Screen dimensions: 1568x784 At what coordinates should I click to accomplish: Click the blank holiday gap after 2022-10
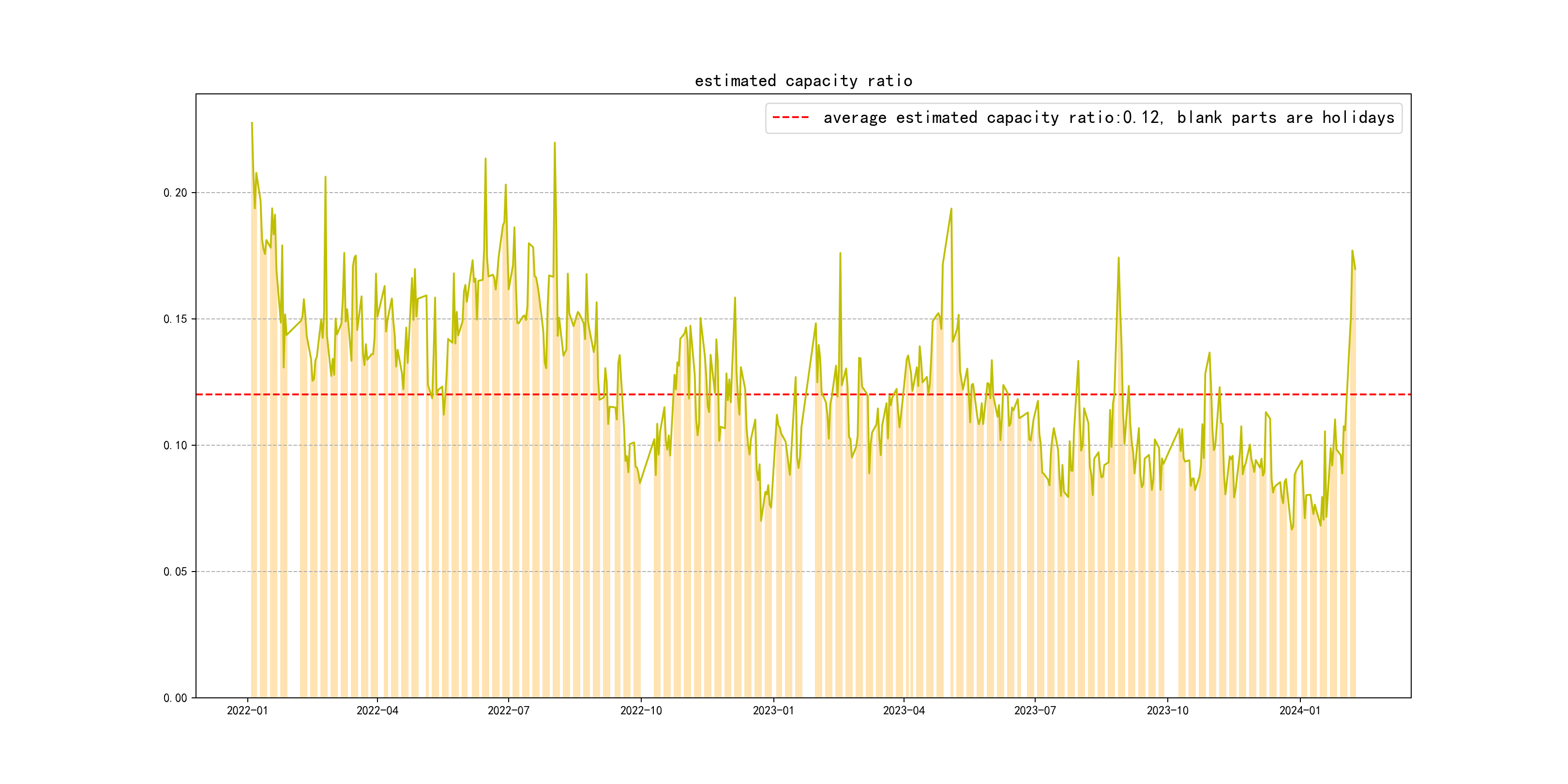tap(647, 578)
